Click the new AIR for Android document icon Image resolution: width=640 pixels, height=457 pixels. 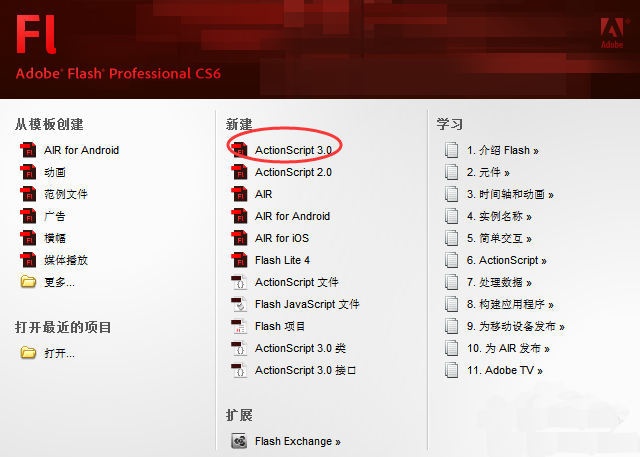pyautogui.click(x=239, y=216)
